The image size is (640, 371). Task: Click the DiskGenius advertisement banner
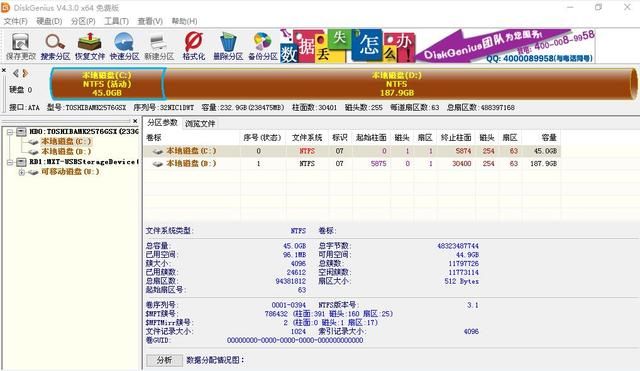click(x=437, y=46)
